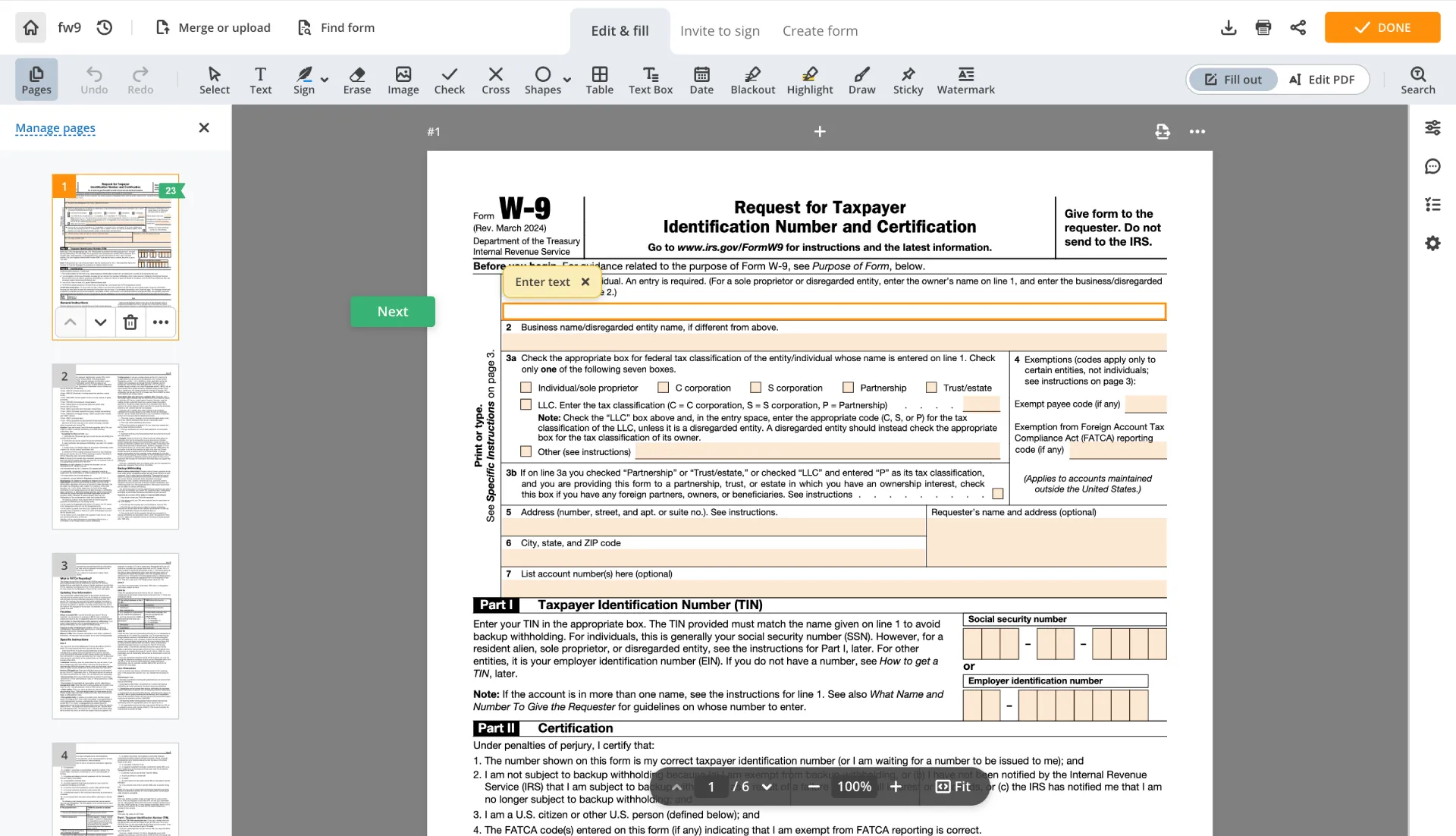Redo the last action

click(140, 80)
